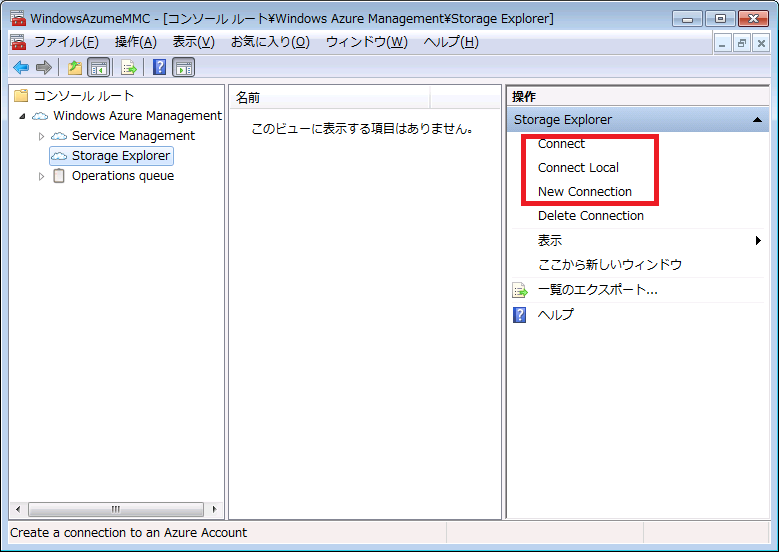779x552 pixels.
Task: Click the Storage Explorer cloud icon
Action: (x=59, y=156)
